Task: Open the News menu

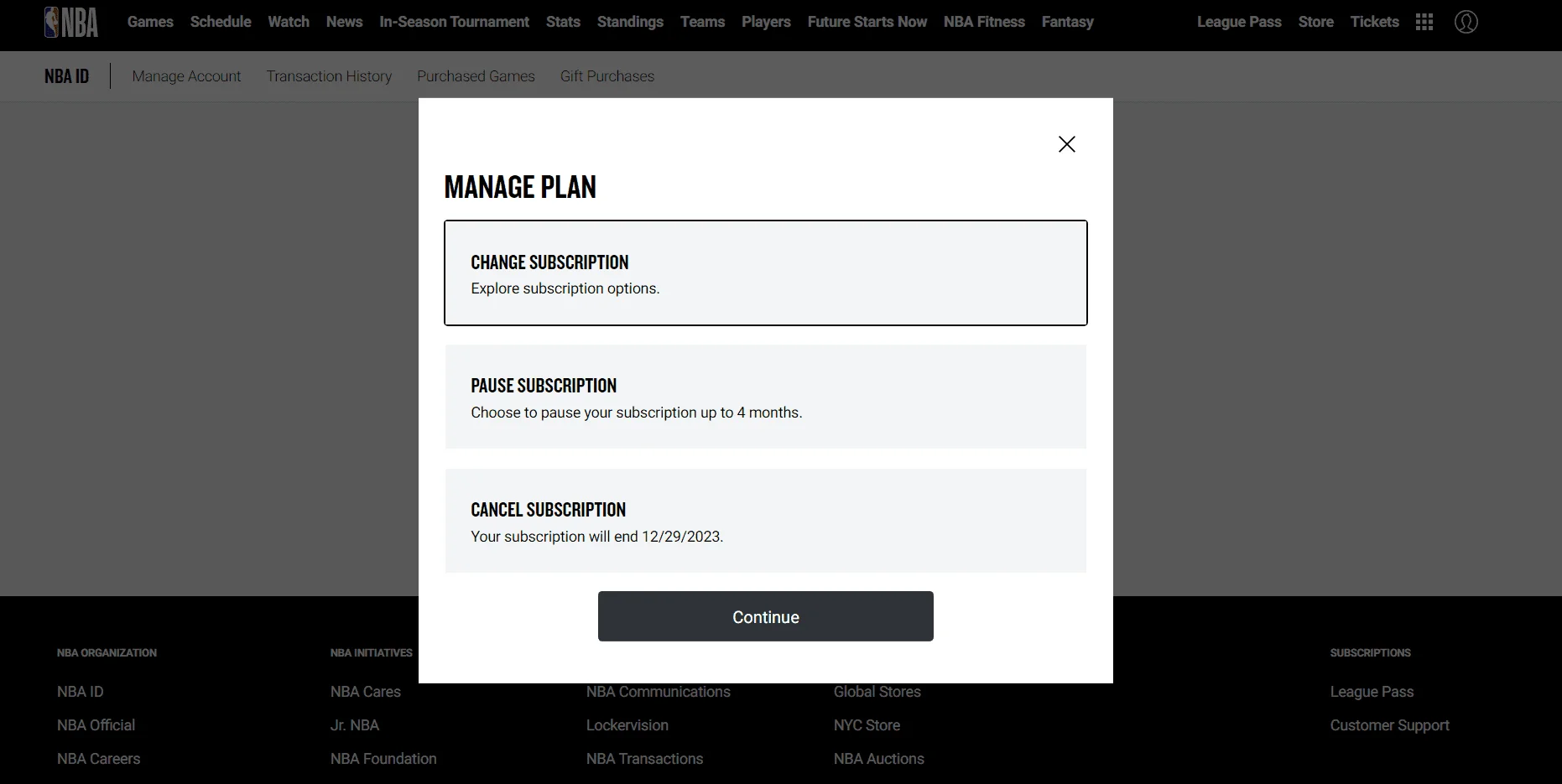Action: point(344,22)
